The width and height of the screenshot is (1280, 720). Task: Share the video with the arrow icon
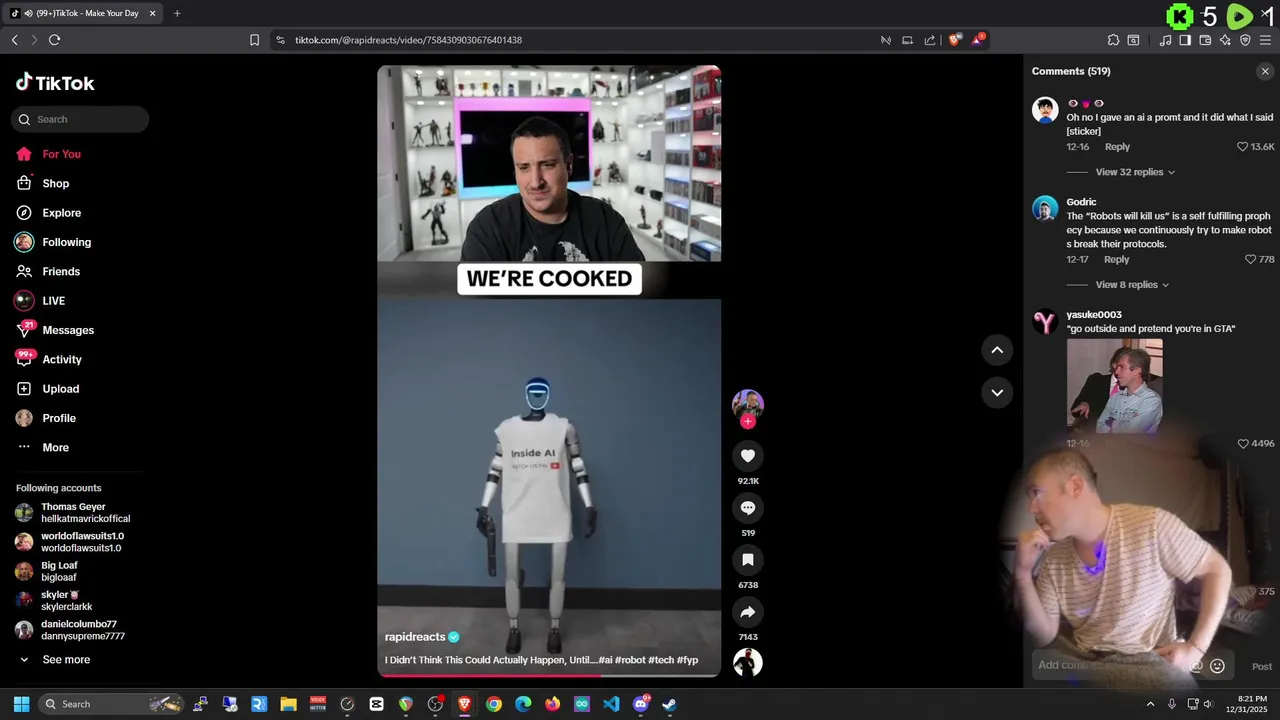[x=747, y=612]
